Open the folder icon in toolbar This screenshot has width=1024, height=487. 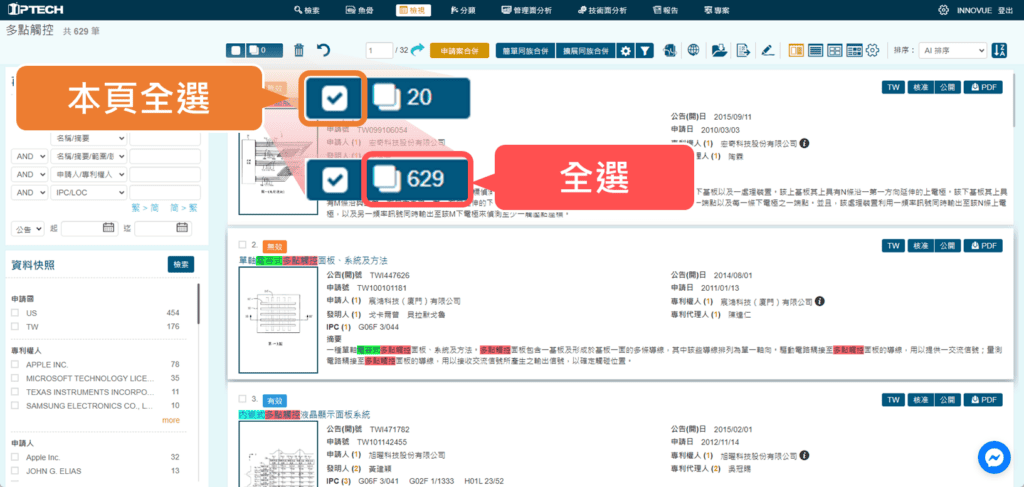(x=719, y=50)
